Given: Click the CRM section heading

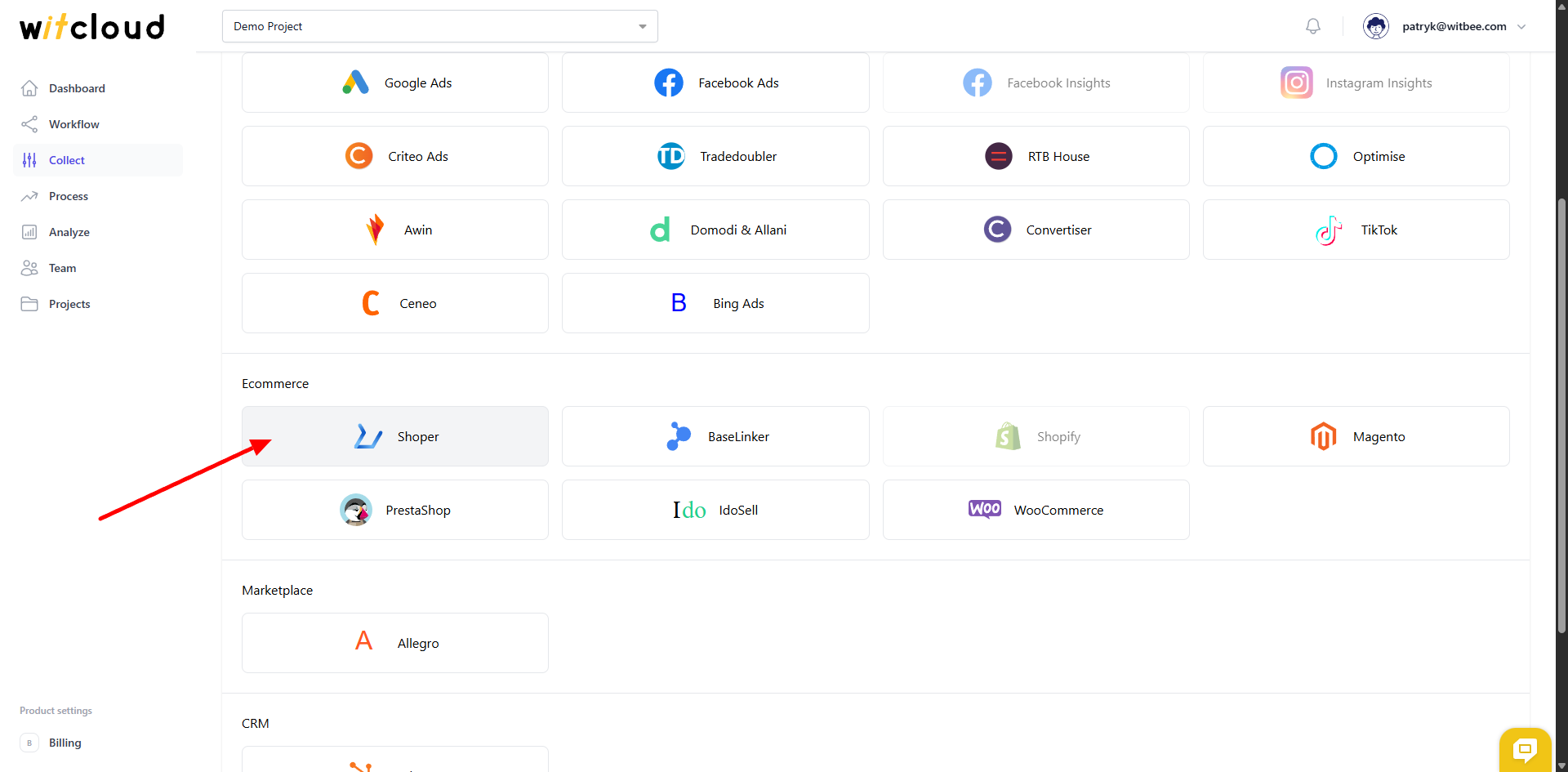Looking at the screenshot, I should pos(256,723).
